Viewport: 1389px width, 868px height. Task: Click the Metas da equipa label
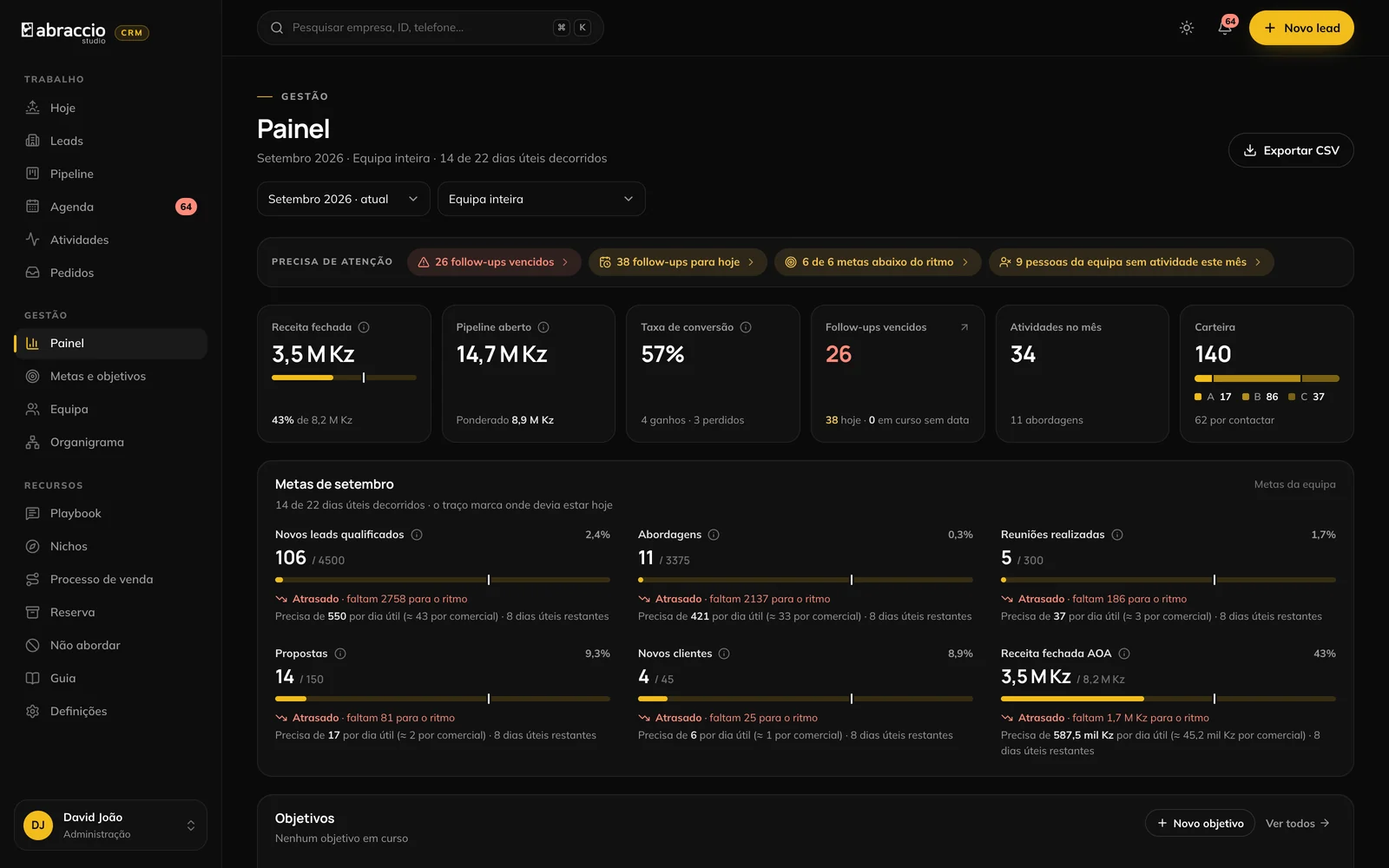[1294, 484]
